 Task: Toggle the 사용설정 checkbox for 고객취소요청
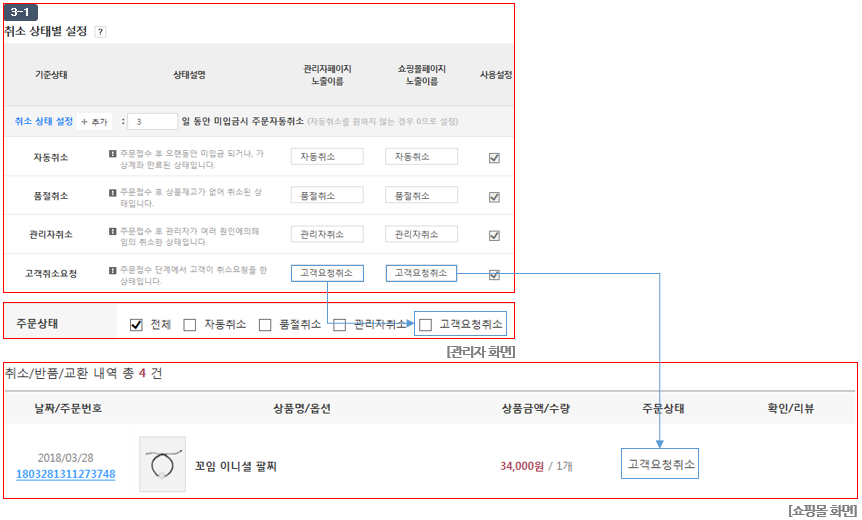pos(494,275)
